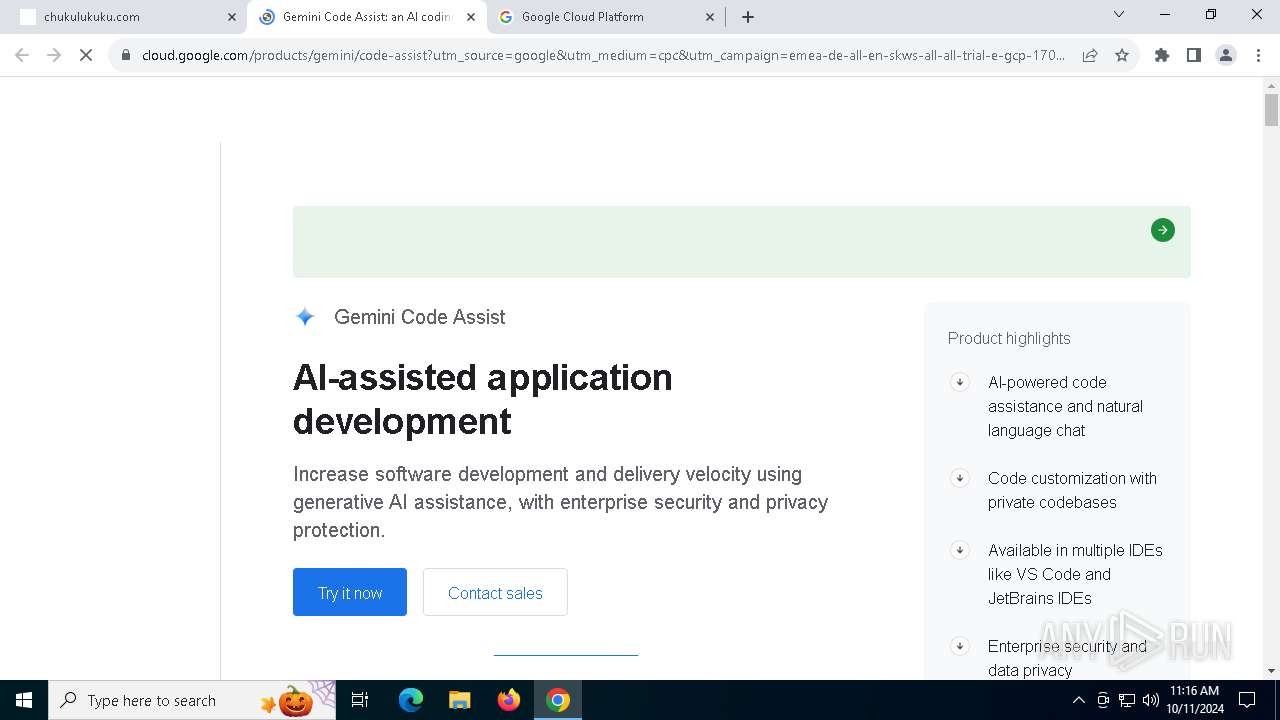Image resolution: width=1280 pixels, height=720 pixels.
Task: Open the tab search dropdown
Action: [x=1119, y=15]
